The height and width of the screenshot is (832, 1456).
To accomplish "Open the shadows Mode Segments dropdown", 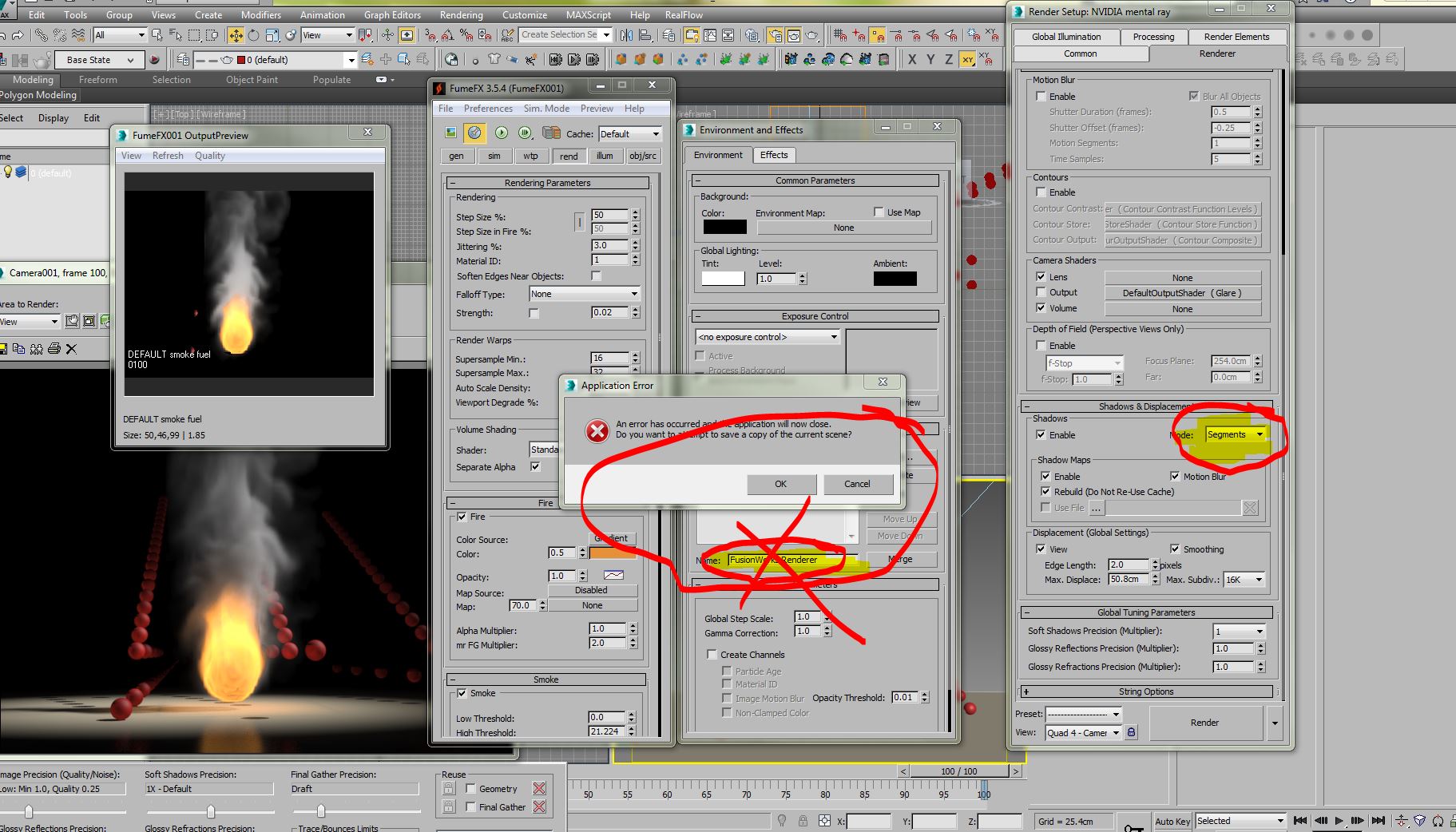I will (x=1236, y=434).
